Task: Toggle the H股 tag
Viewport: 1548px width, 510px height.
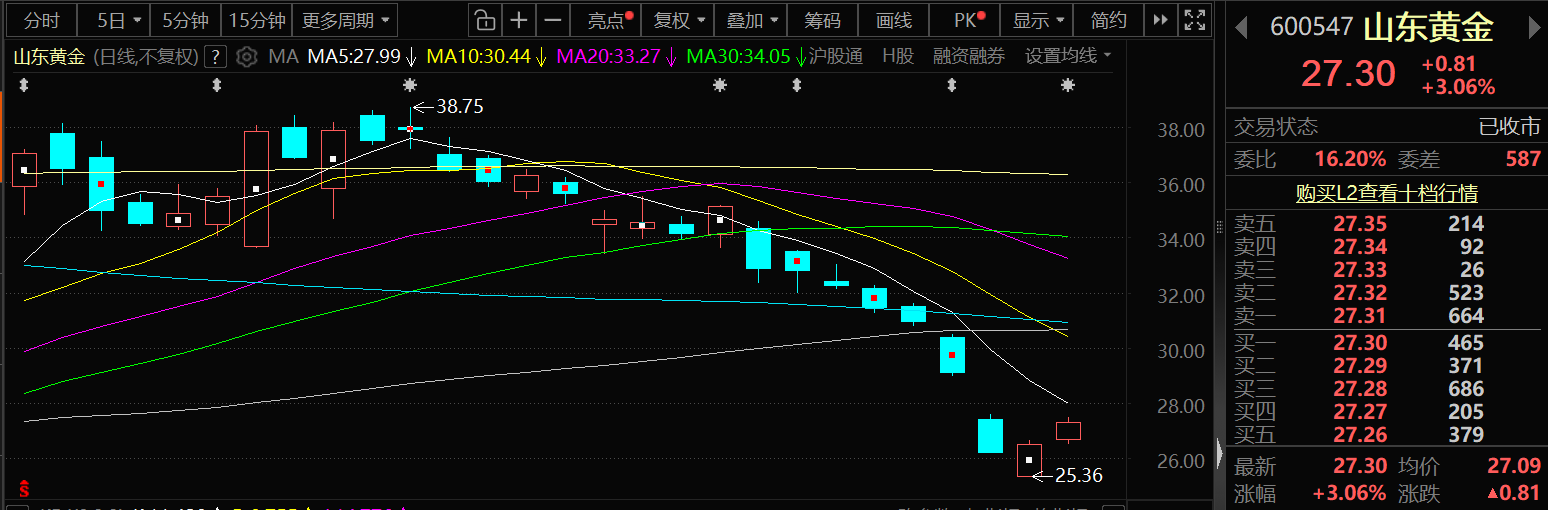Action: tap(898, 57)
